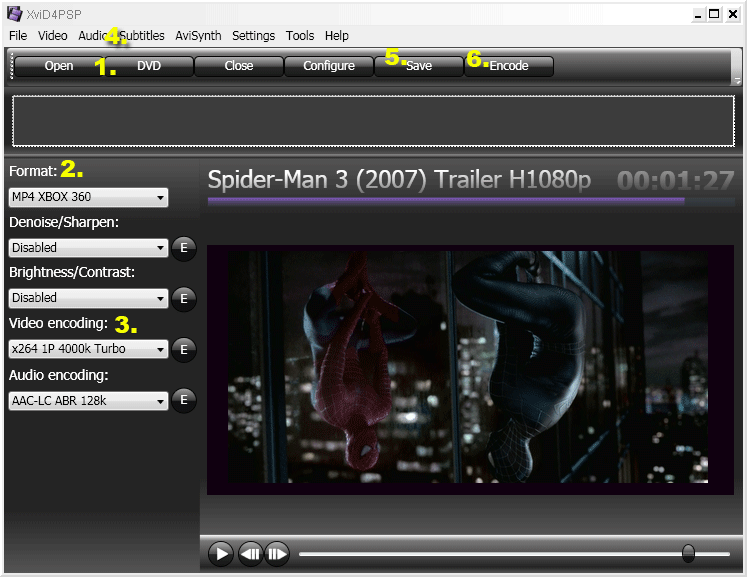The height and width of the screenshot is (577, 747).
Task: Open the Help menu
Action: click(x=337, y=36)
